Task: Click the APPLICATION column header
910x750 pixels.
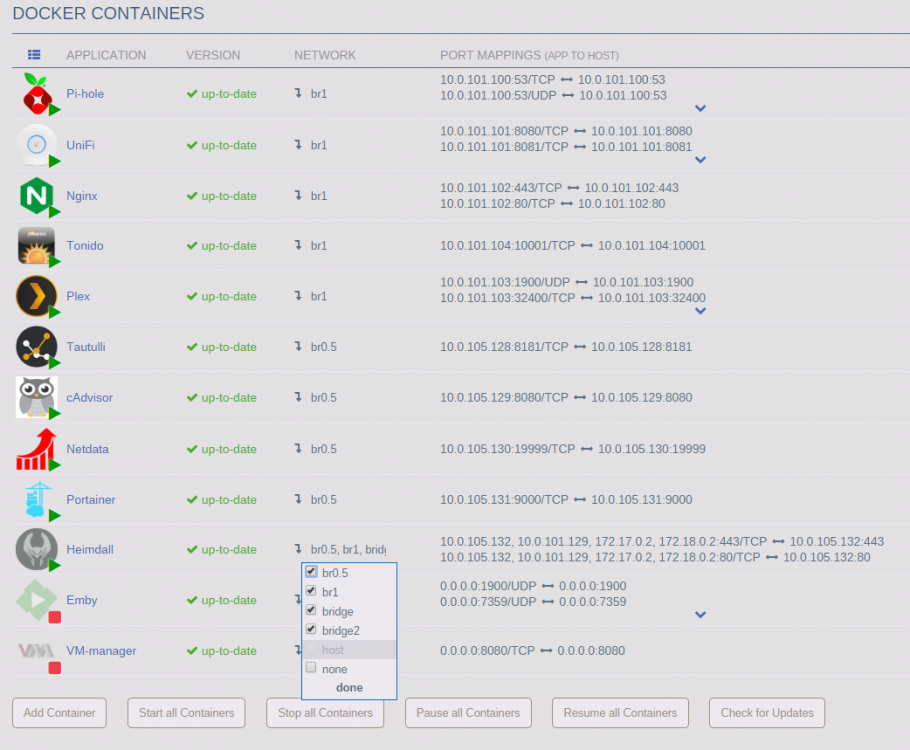Action: coord(106,55)
